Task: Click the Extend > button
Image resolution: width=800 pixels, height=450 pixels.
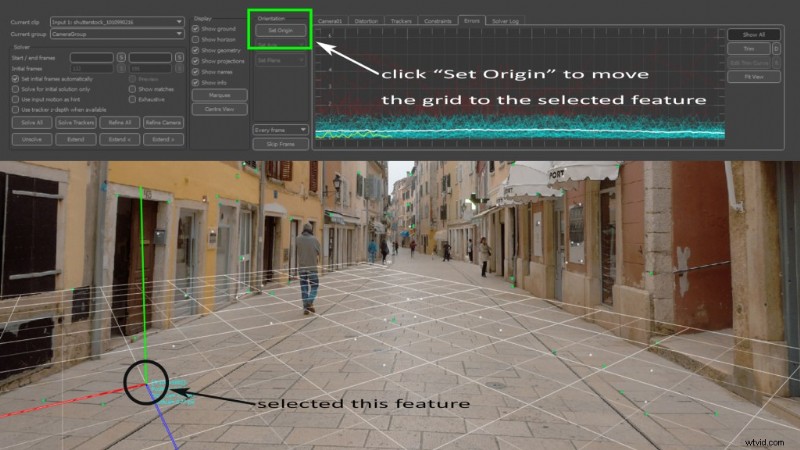Action: (163, 139)
